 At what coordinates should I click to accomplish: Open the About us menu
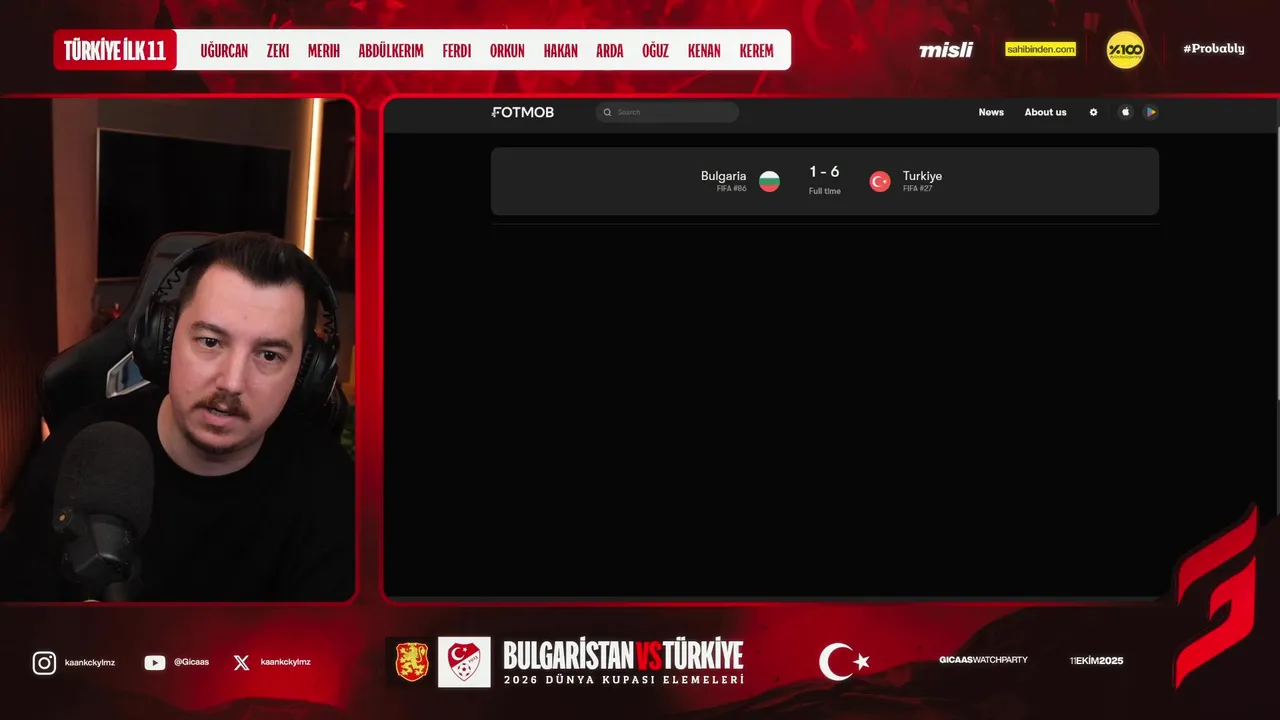(1045, 112)
